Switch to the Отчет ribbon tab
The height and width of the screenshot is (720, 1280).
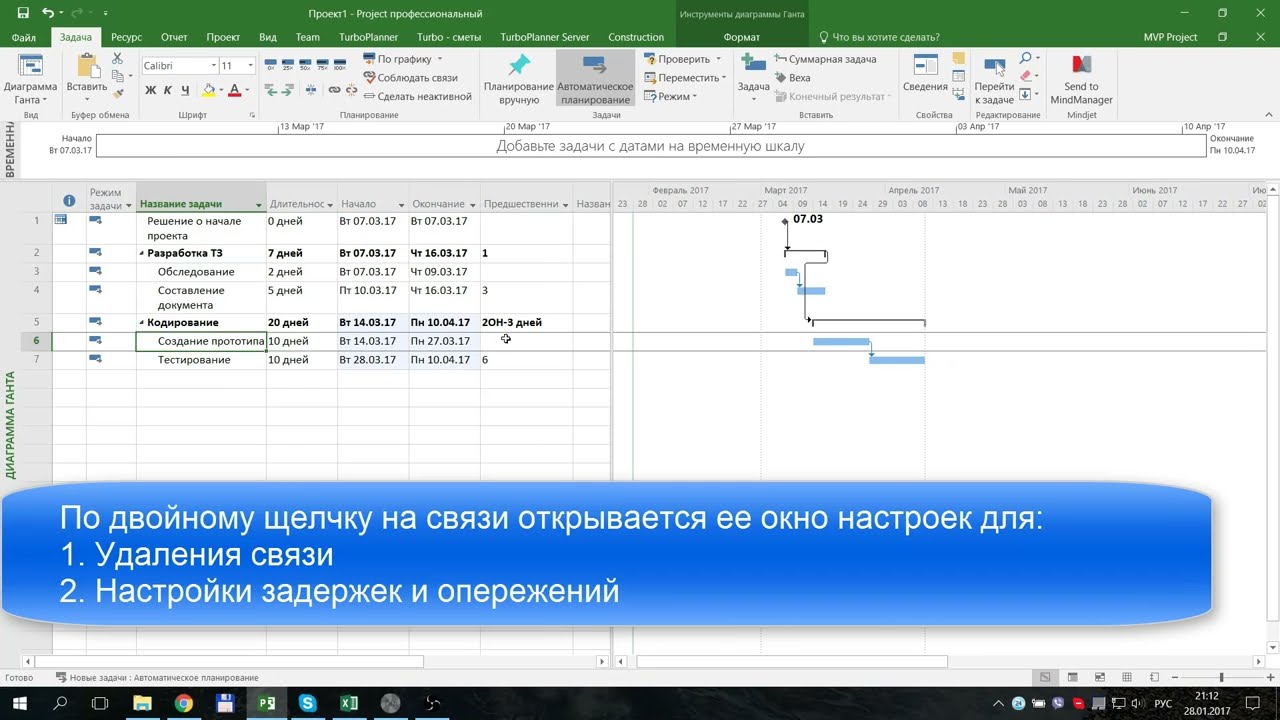point(174,37)
